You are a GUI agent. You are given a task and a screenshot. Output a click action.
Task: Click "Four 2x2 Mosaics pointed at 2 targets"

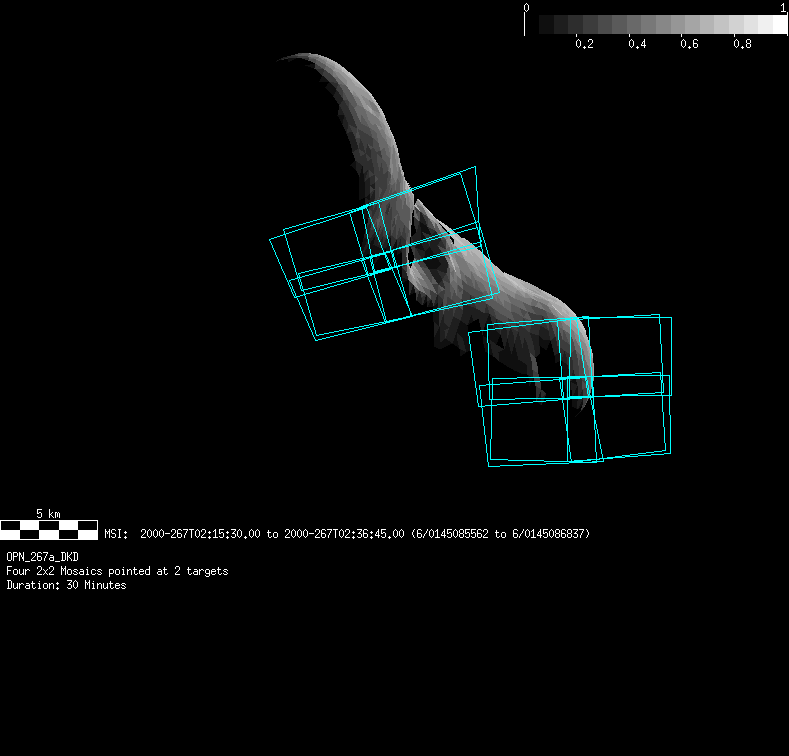click(117, 571)
